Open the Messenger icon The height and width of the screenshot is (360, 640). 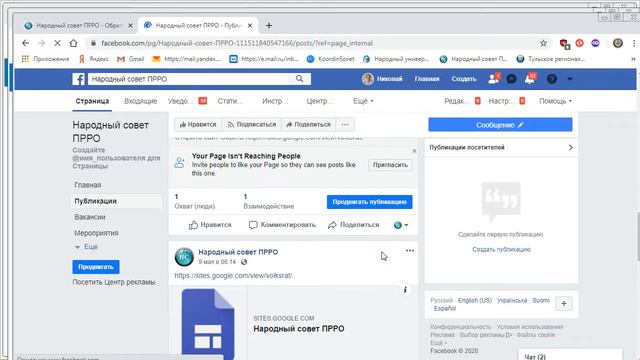511,79
